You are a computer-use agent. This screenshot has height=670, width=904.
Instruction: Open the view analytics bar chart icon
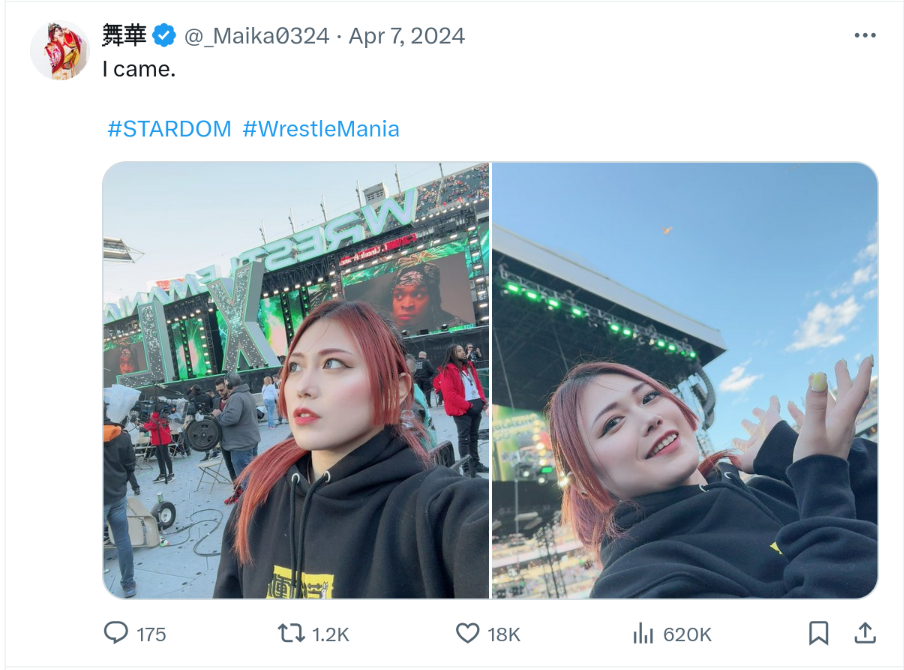(643, 633)
